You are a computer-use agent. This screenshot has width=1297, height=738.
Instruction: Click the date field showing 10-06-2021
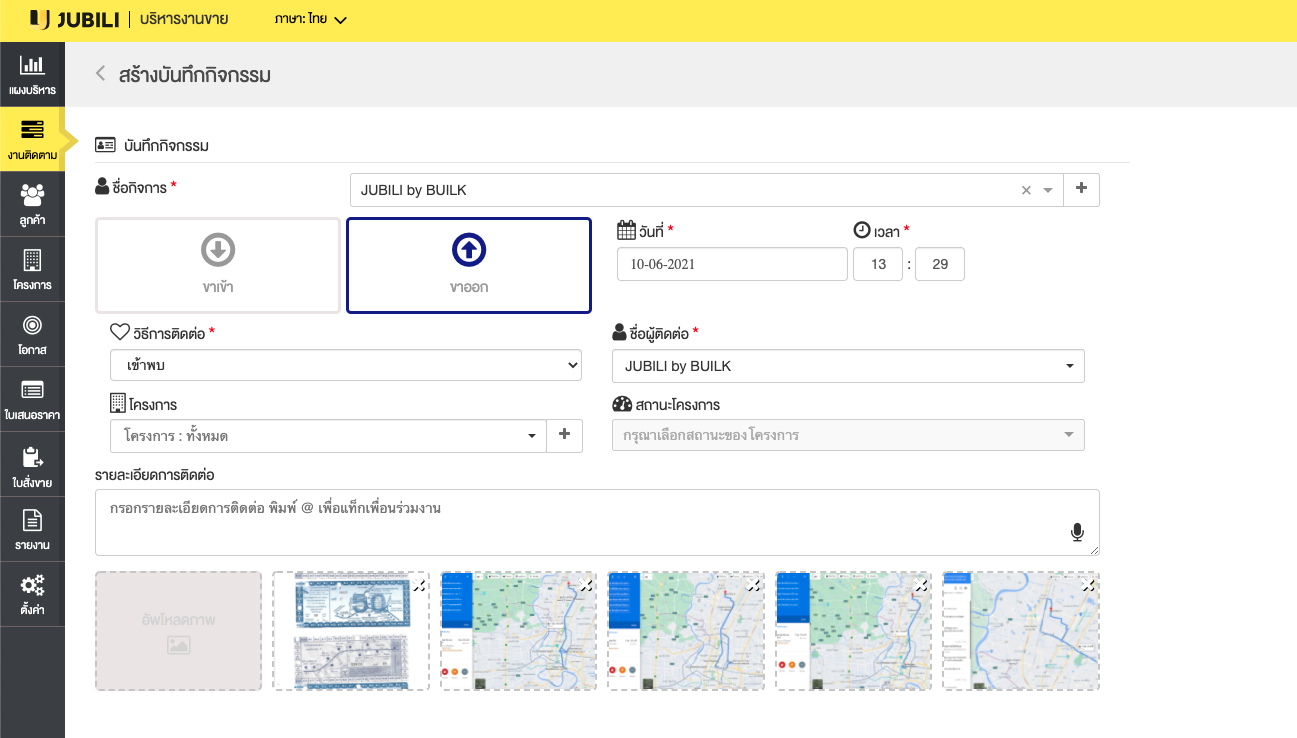click(732, 264)
